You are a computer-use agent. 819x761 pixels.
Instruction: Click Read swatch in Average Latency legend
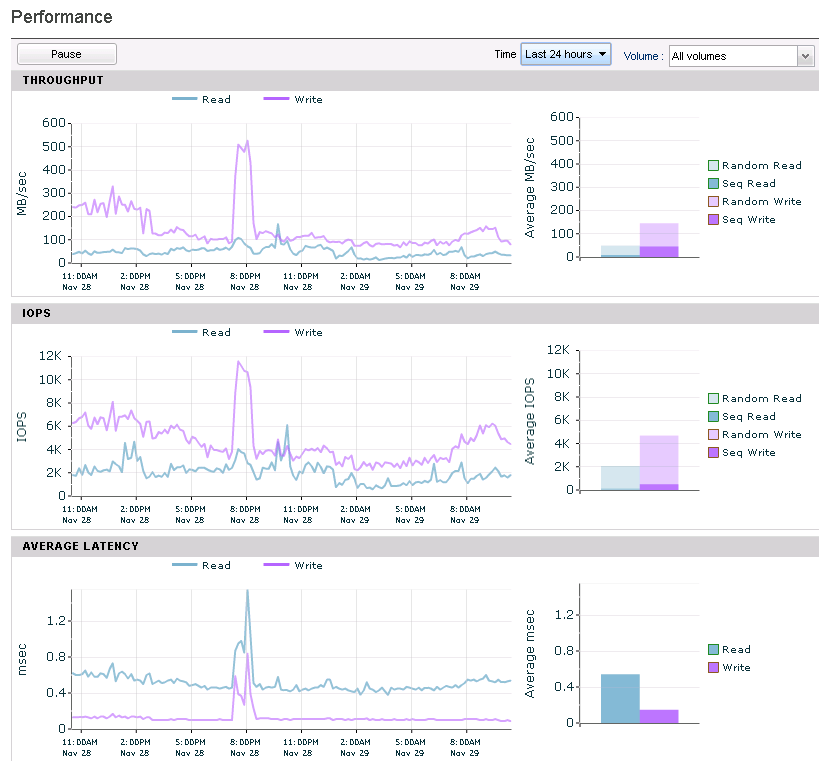pyautogui.click(x=713, y=649)
